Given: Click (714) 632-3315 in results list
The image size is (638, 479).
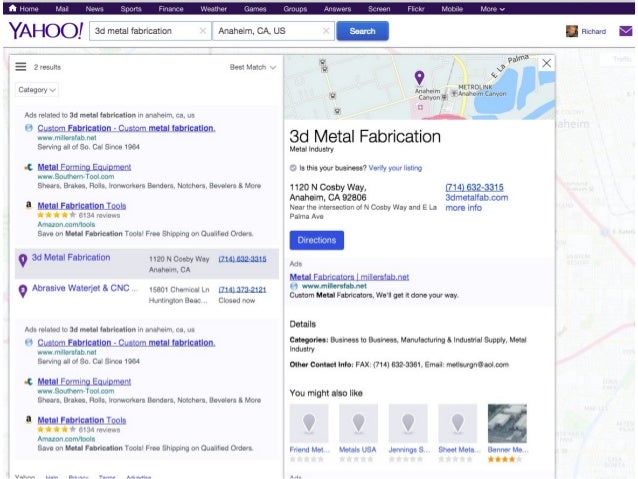Looking at the screenshot, I should [x=242, y=259].
